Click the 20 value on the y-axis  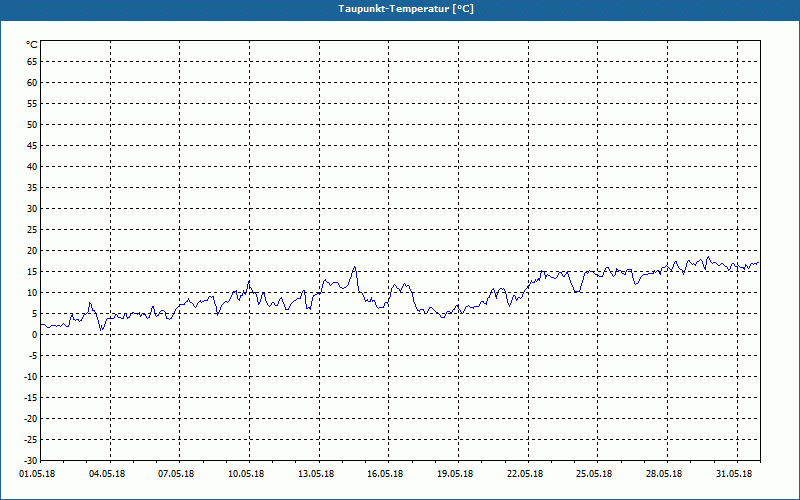pyautogui.click(x=32, y=251)
